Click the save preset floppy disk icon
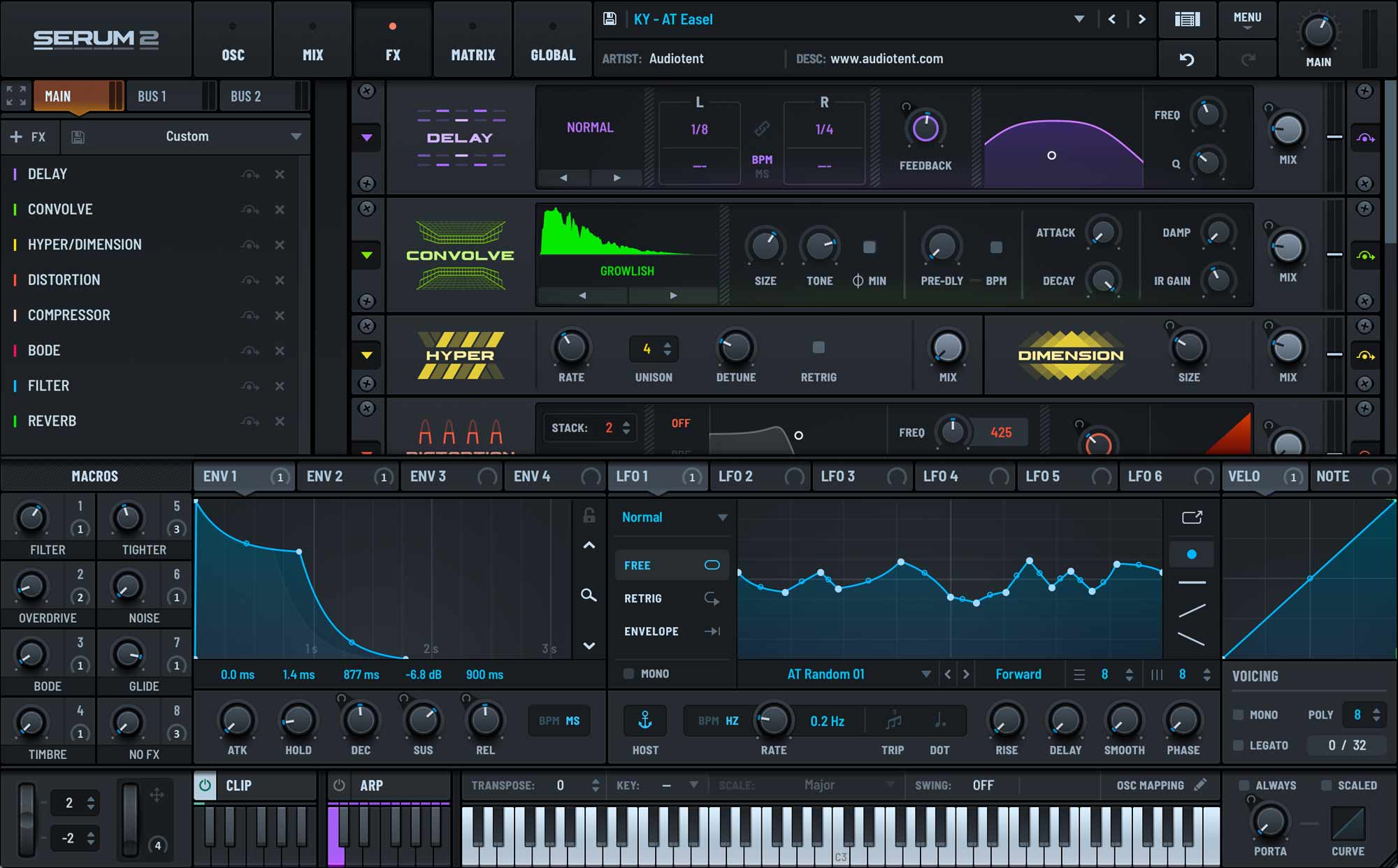 (x=610, y=19)
